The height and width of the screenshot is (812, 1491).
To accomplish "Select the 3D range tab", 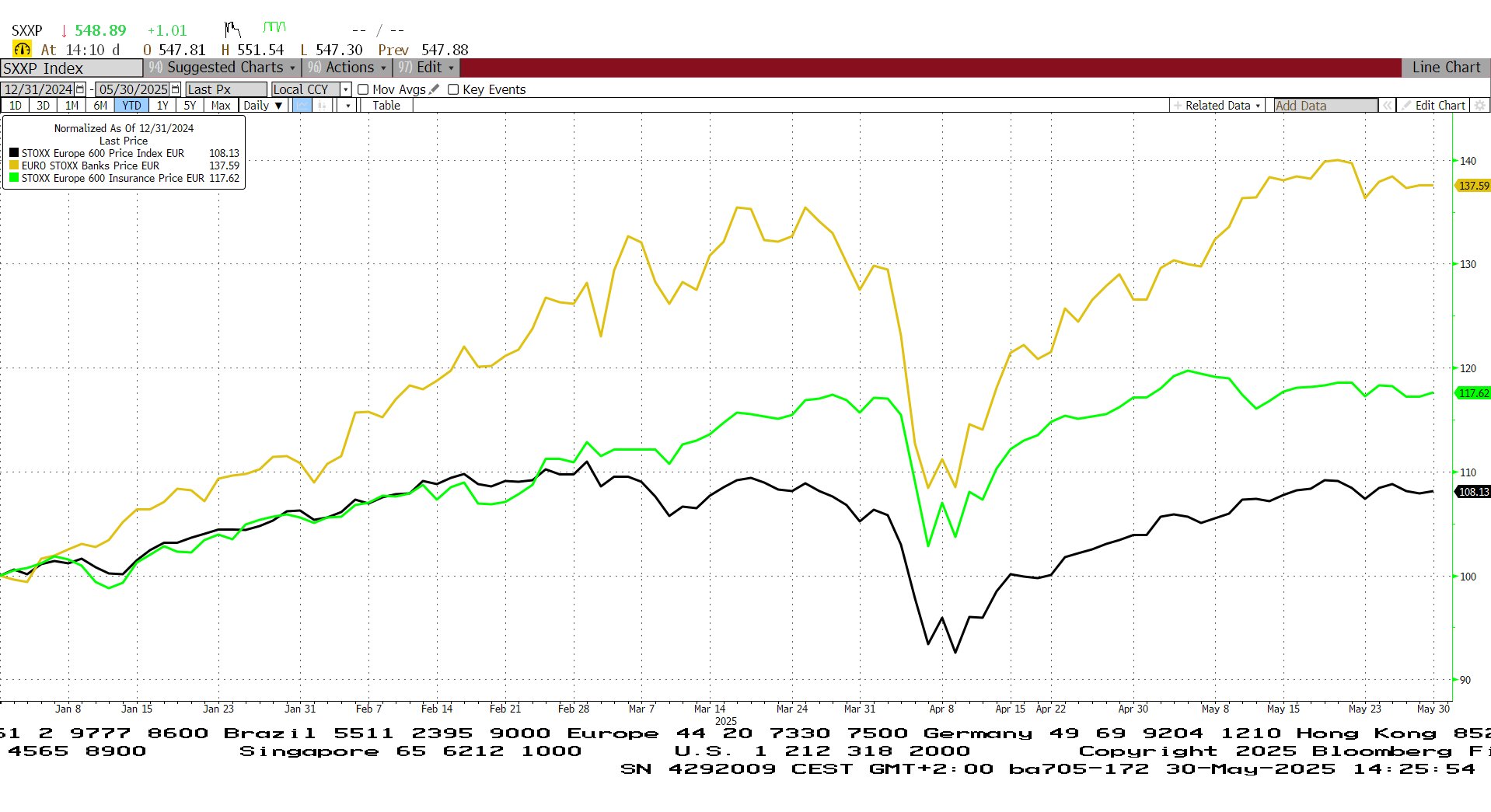I will (44, 106).
